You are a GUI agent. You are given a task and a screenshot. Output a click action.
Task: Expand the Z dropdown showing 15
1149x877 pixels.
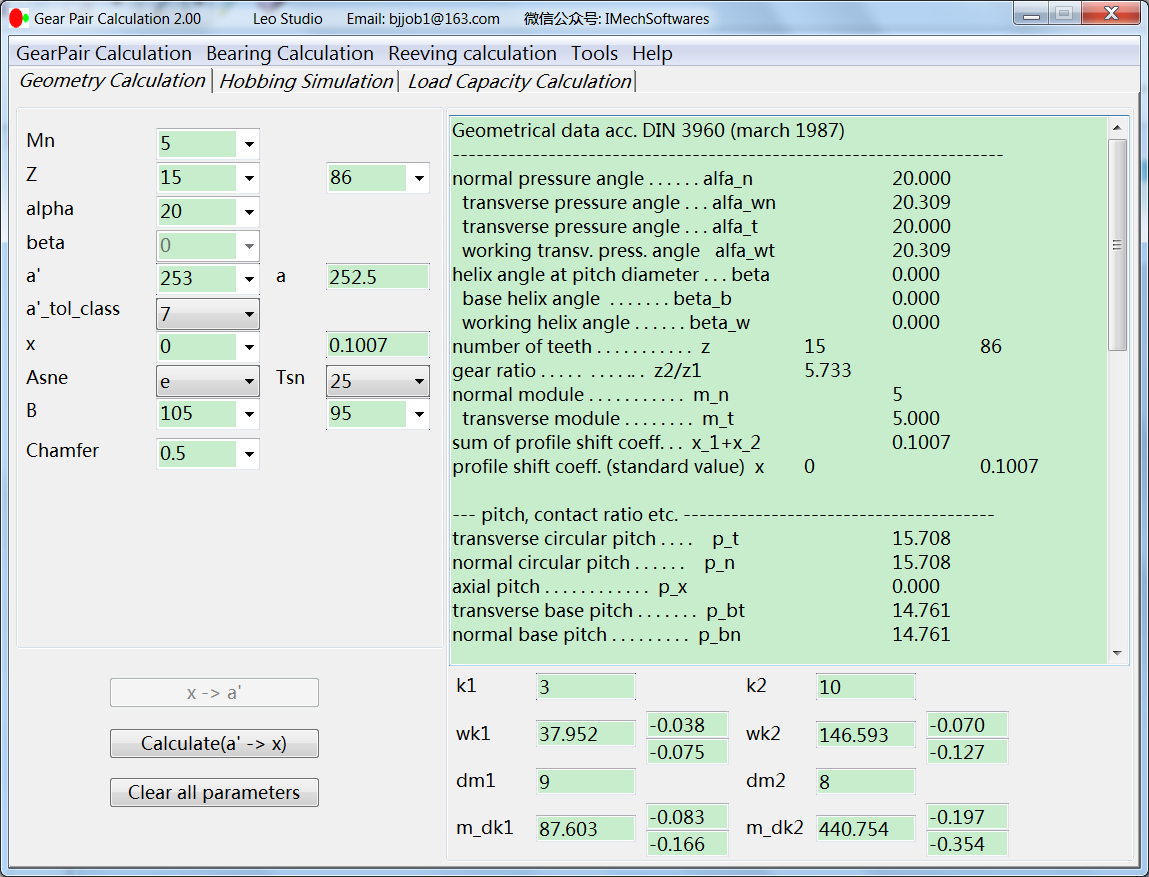pyautogui.click(x=249, y=177)
